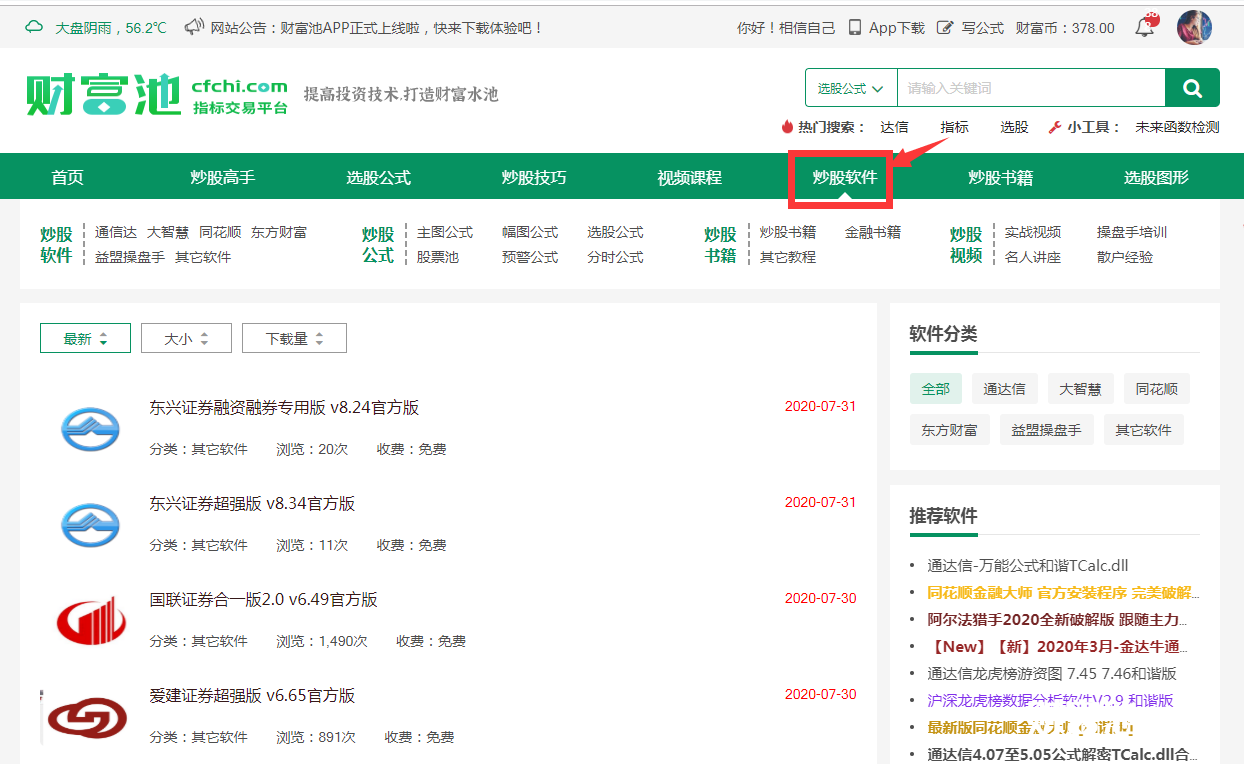Viewport: 1244px width, 764px height.
Task: Click the weather cloud icon
Action: click(x=34, y=27)
